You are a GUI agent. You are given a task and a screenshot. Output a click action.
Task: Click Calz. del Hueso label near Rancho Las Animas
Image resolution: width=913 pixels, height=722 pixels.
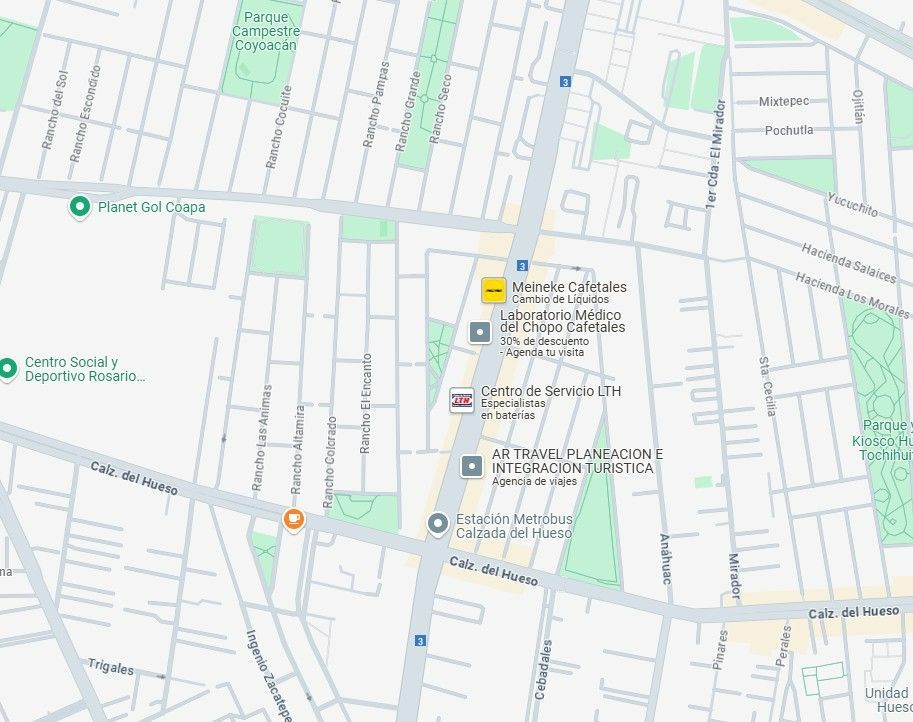coord(134,479)
